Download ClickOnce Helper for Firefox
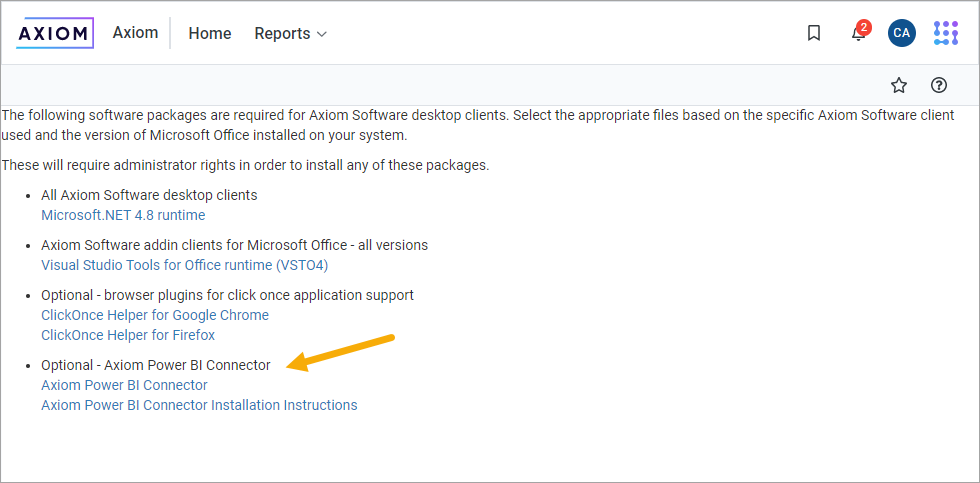The image size is (980, 483). point(128,335)
